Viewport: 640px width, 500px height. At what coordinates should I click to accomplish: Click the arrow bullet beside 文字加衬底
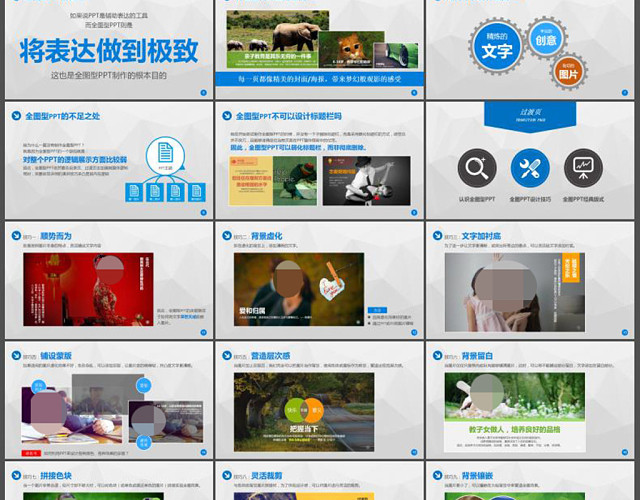click(438, 236)
